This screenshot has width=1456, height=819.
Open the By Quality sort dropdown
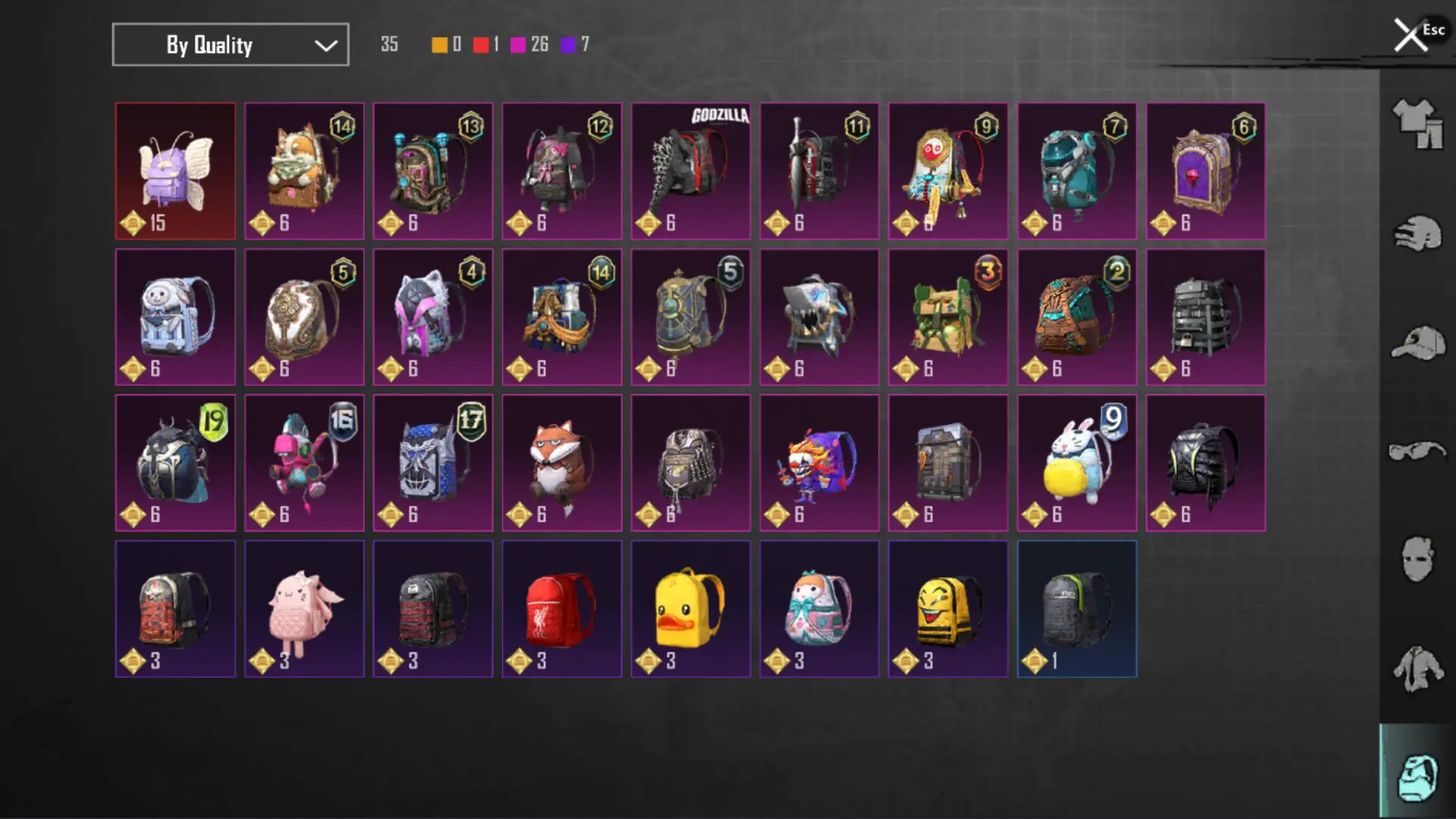tap(231, 45)
